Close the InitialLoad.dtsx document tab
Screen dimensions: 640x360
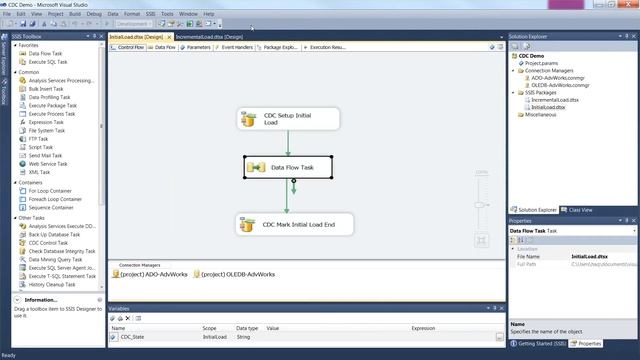(x=169, y=37)
